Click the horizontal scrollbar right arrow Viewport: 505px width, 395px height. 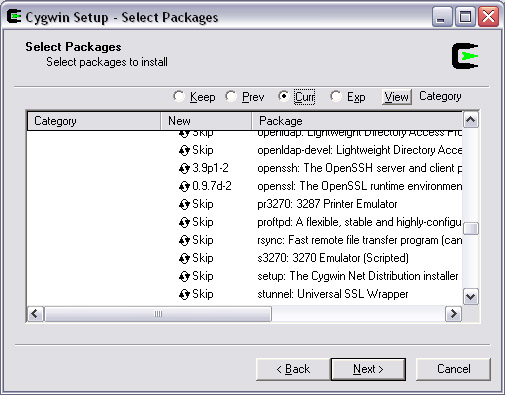tap(454, 314)
